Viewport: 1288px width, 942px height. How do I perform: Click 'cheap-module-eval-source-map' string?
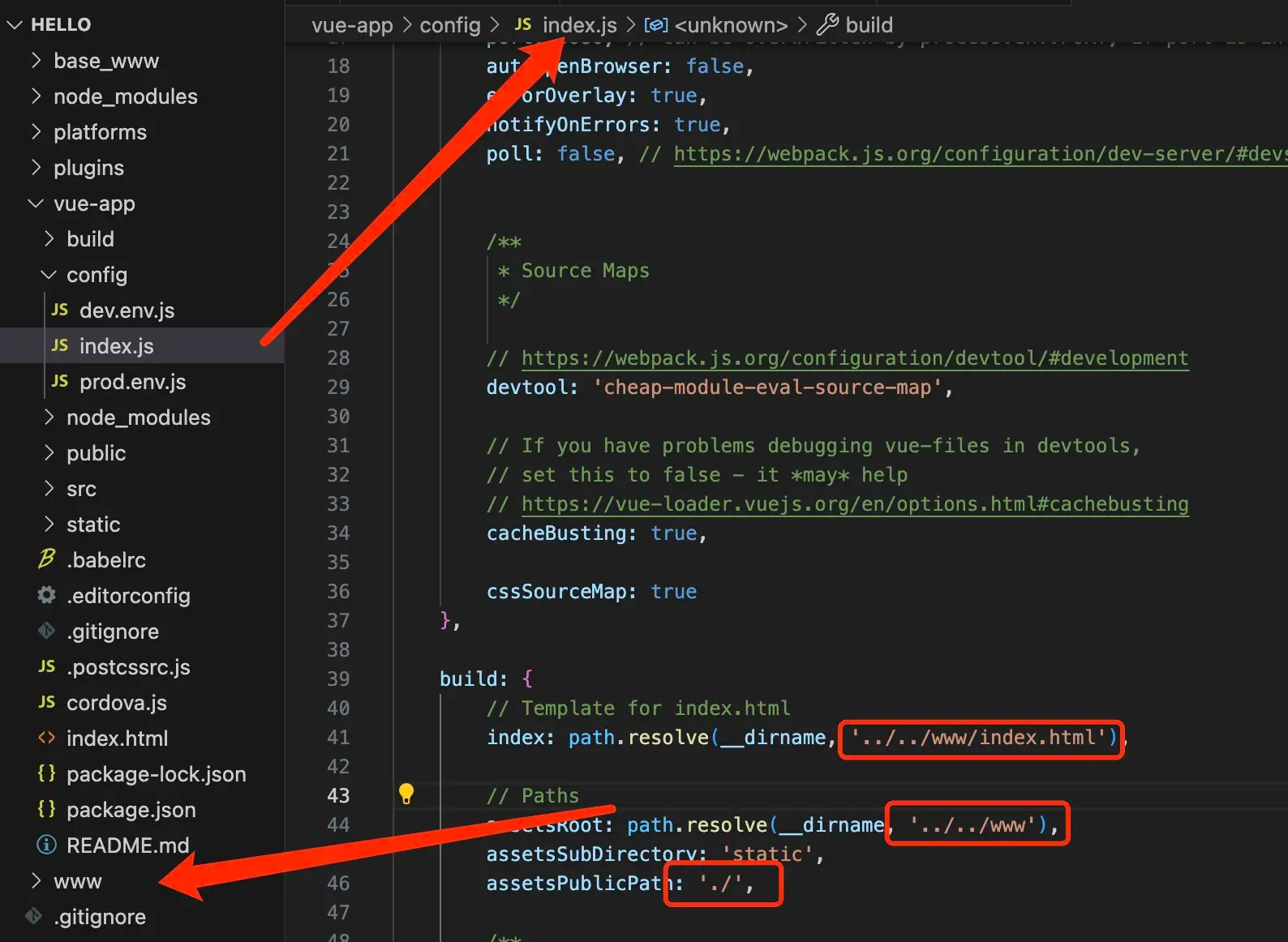pos(767,387)
